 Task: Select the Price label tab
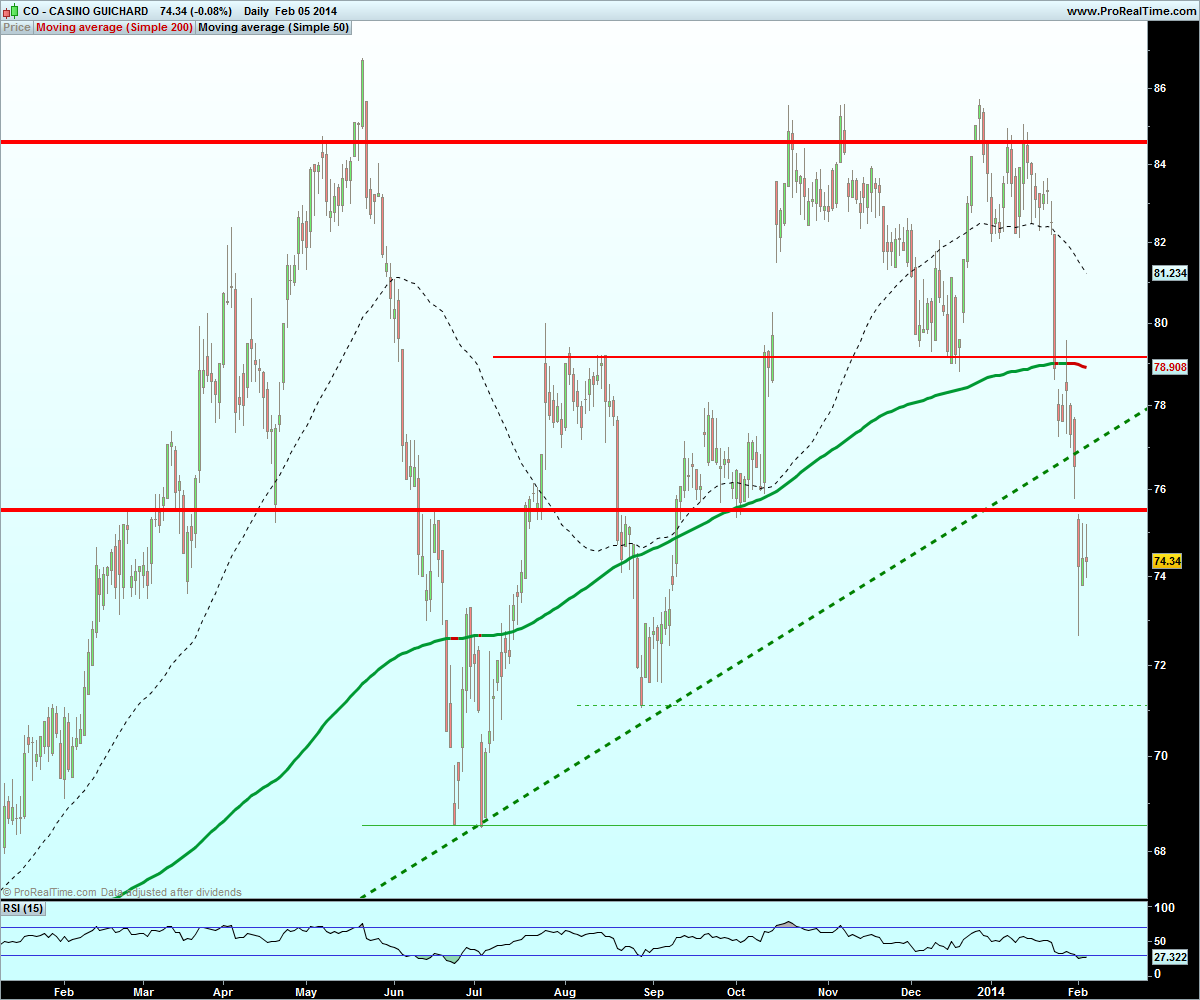click(x=17, y=28)
